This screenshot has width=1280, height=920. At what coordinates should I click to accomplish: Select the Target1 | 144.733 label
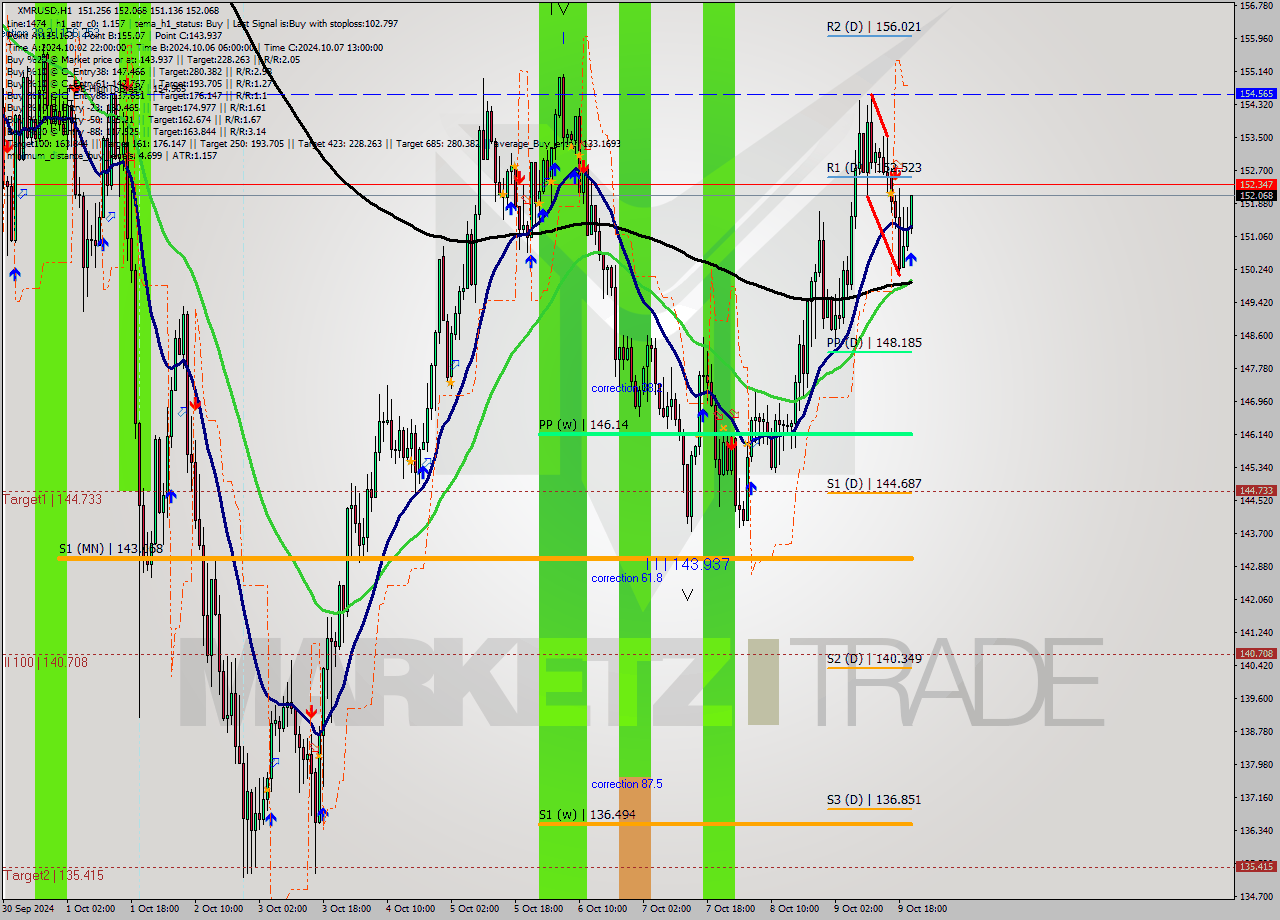52,499
